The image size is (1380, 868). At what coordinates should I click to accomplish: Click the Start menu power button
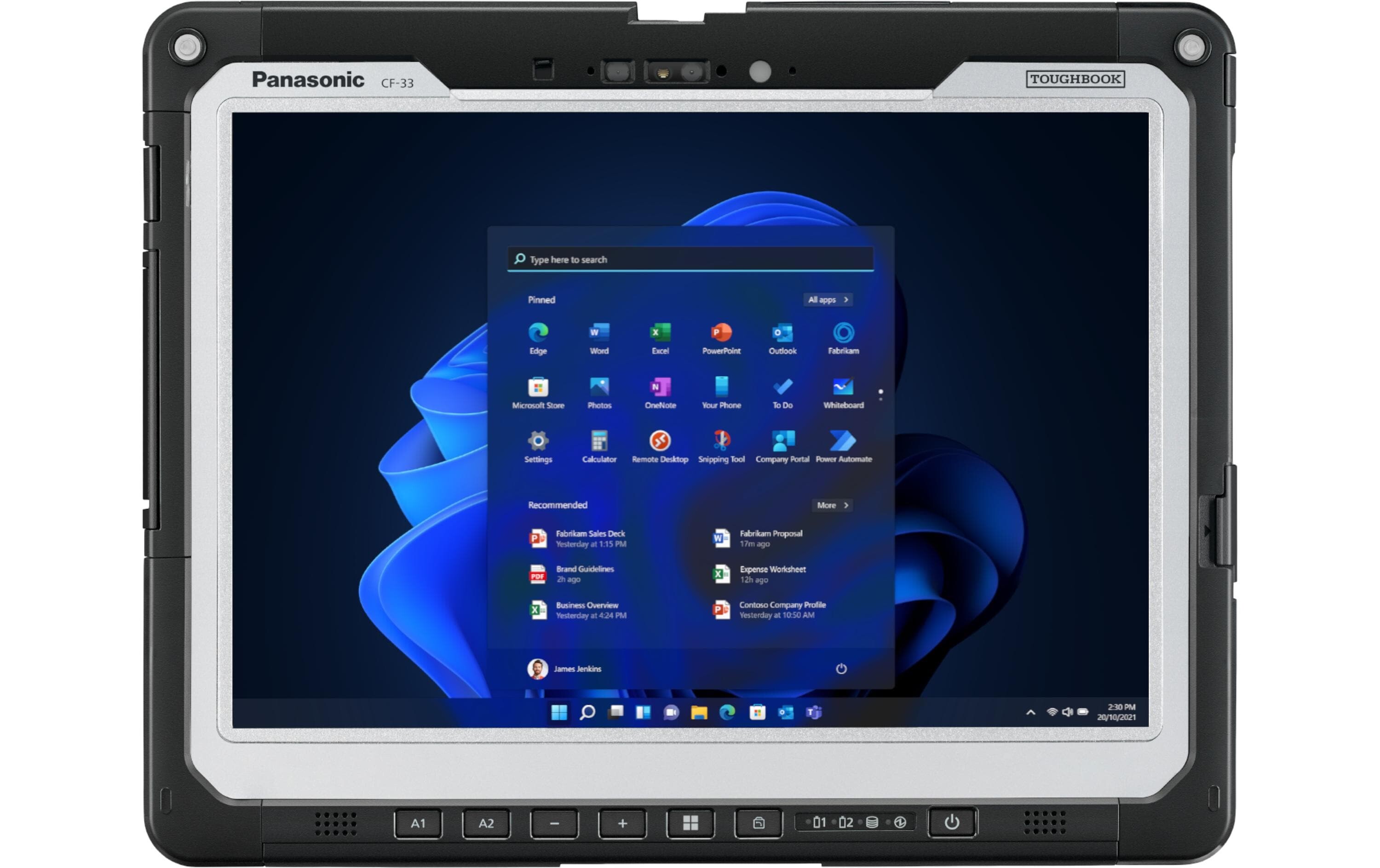click(841, 668)
